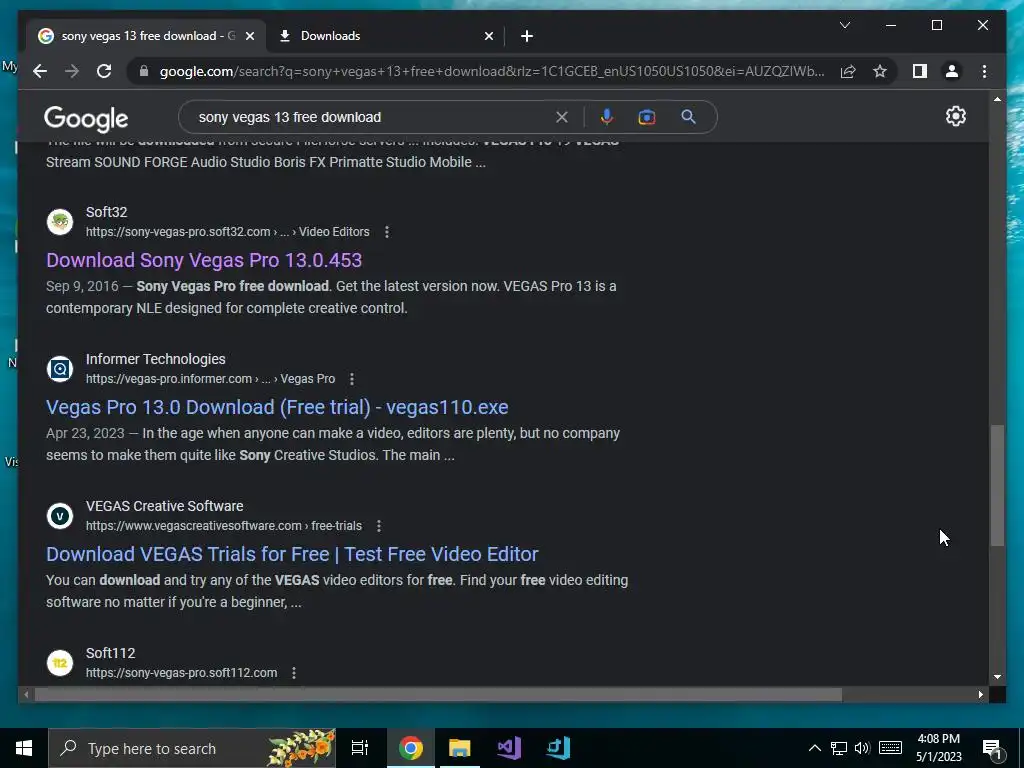Viewport: 1024px width, 768px height.
Task: Close the Downloads tab
Action: pyautogui.click(x=488, y=36)
